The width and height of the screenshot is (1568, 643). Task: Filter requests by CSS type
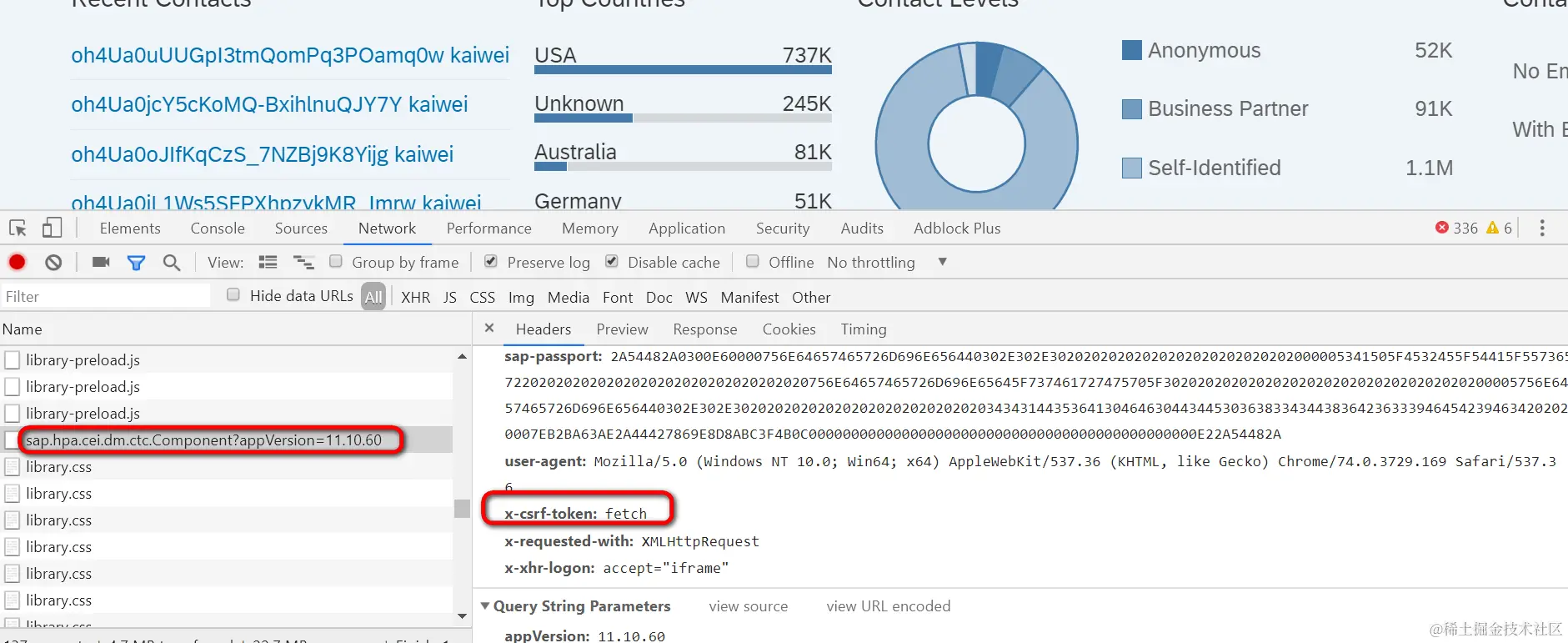(483, 298)
